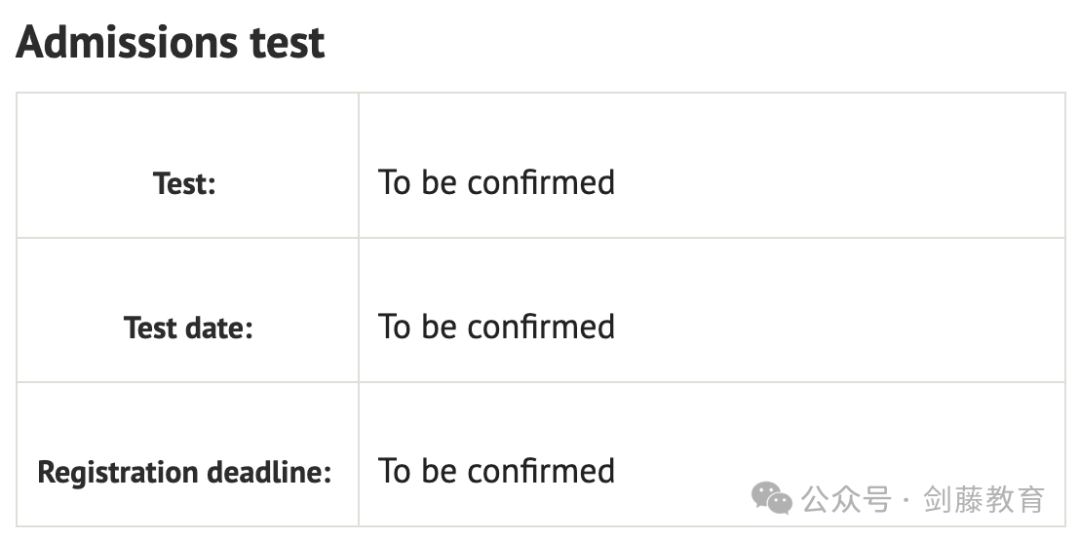Click the word Admissions in the heading

click(127, 43)
